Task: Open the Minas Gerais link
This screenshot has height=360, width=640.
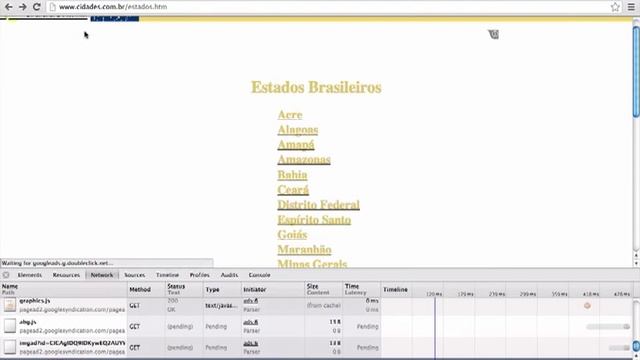Action: tap(312, 264)
